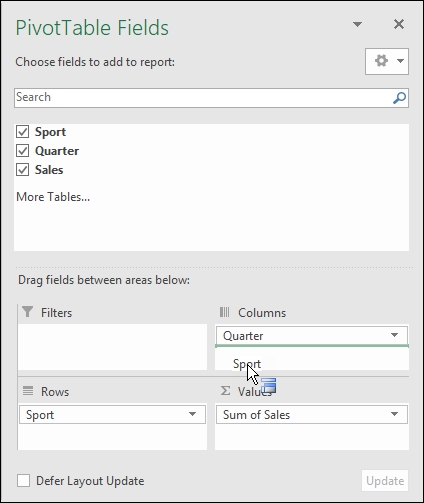The image size is (424, 503).
Task: Uncheck the Sport field checkbox
Action: [23, 132]
